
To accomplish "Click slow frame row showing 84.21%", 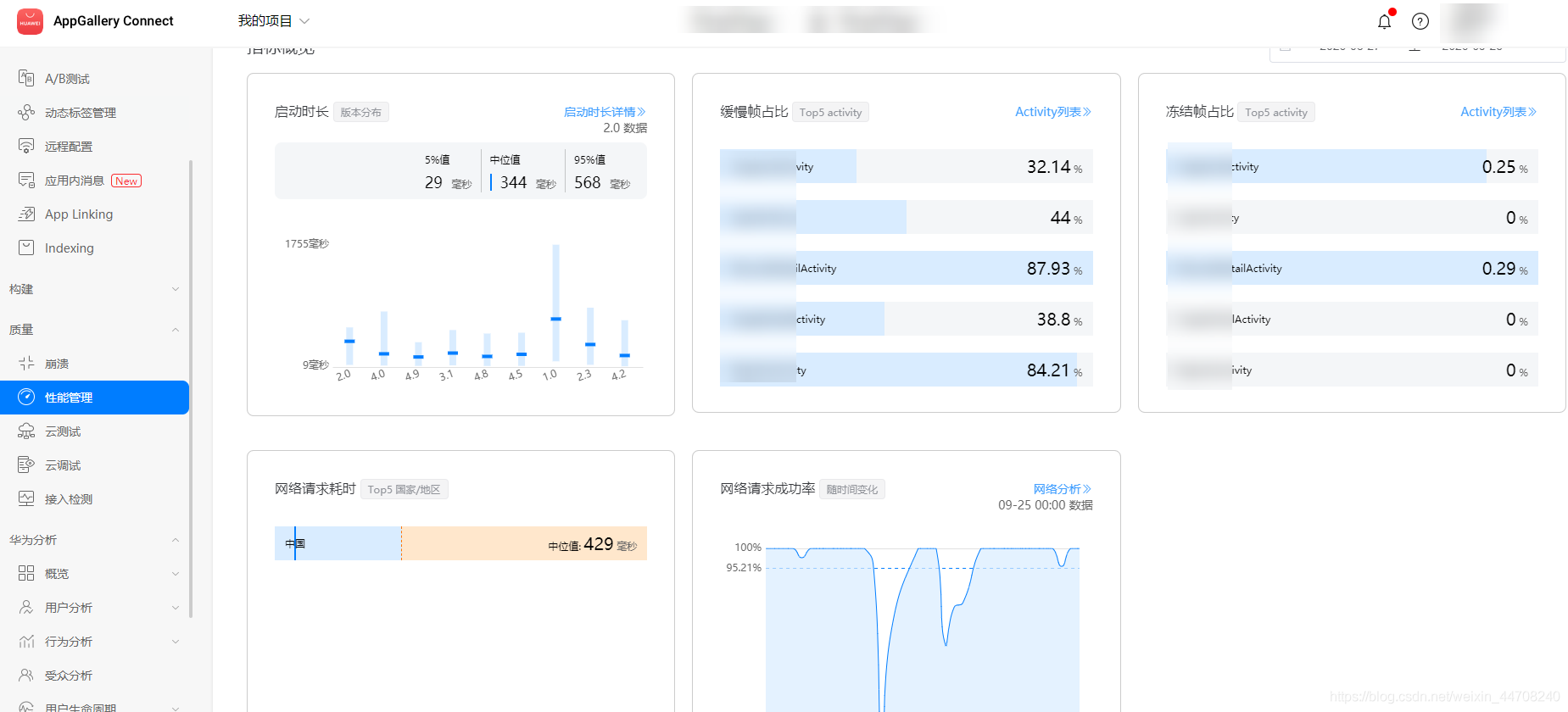I will point(907,370).
